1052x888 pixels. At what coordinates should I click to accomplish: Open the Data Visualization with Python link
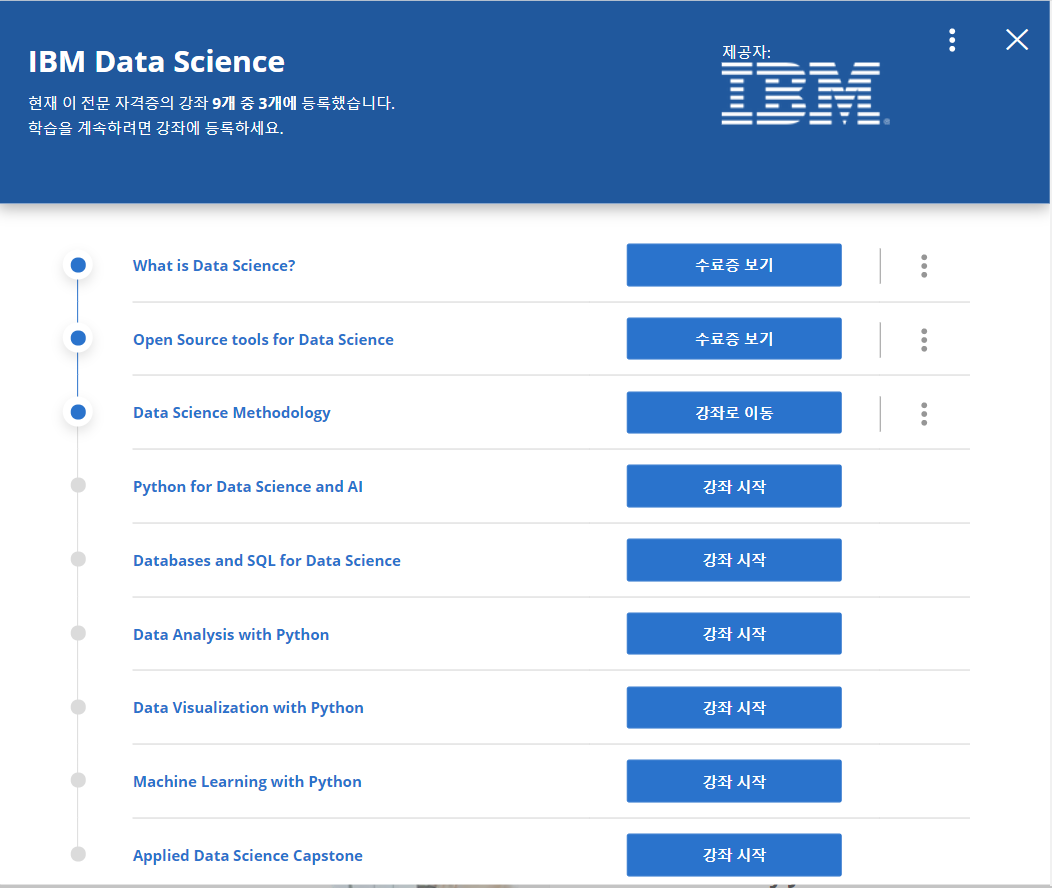pyautogui.click(x=248, y=708)
